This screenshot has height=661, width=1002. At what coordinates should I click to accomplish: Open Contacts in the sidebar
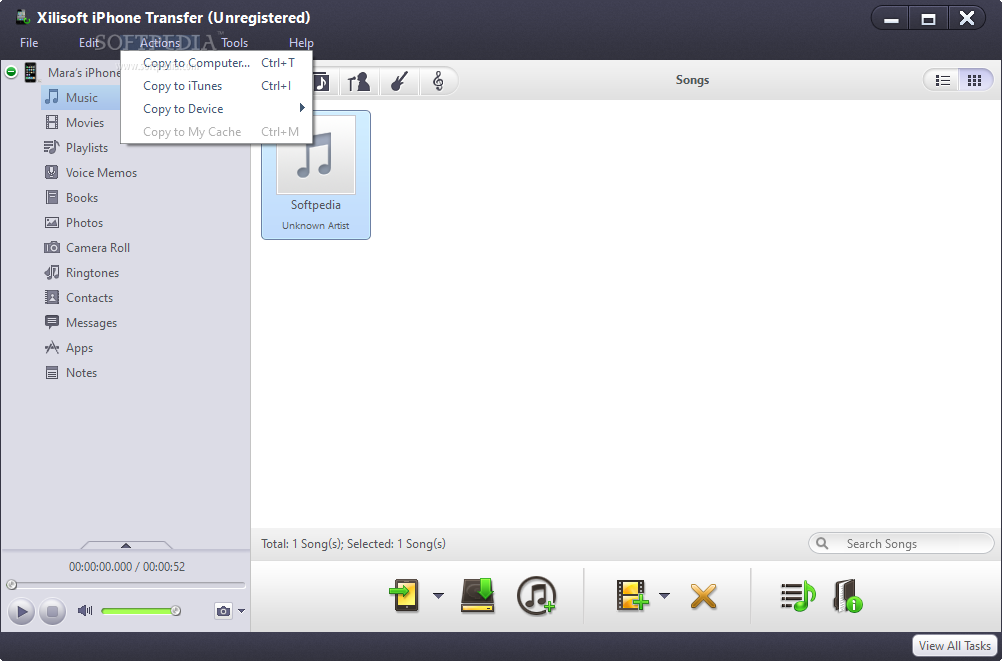coord(89,297)
